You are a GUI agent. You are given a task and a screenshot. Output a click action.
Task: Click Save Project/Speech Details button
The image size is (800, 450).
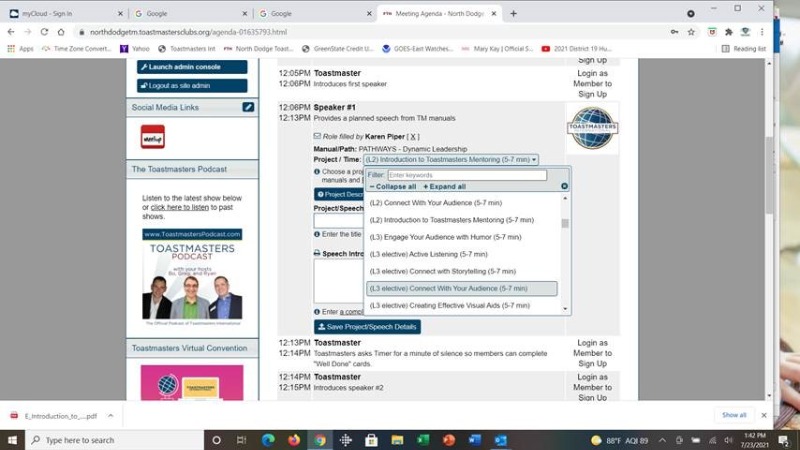tap(367, 327)
